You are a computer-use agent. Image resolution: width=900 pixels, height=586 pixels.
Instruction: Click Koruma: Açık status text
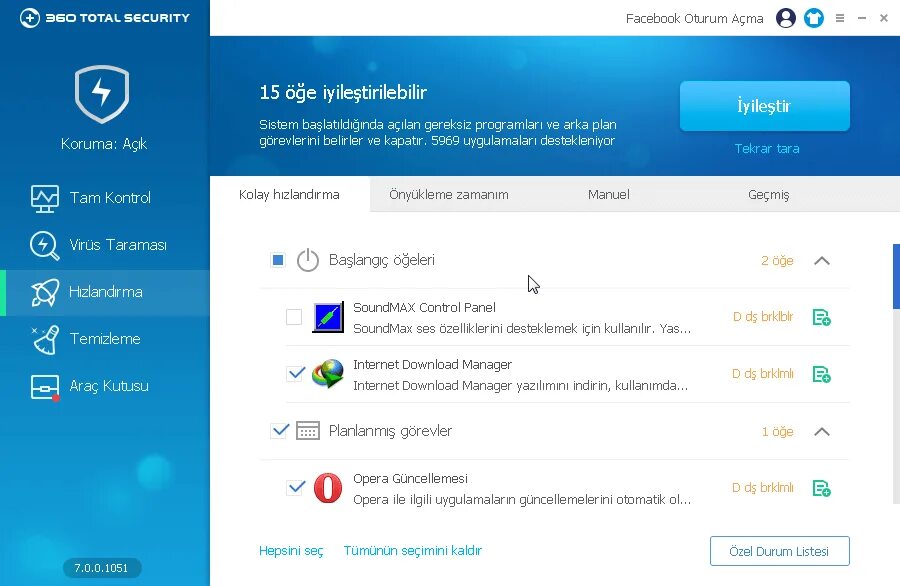[x=104, y=143]
